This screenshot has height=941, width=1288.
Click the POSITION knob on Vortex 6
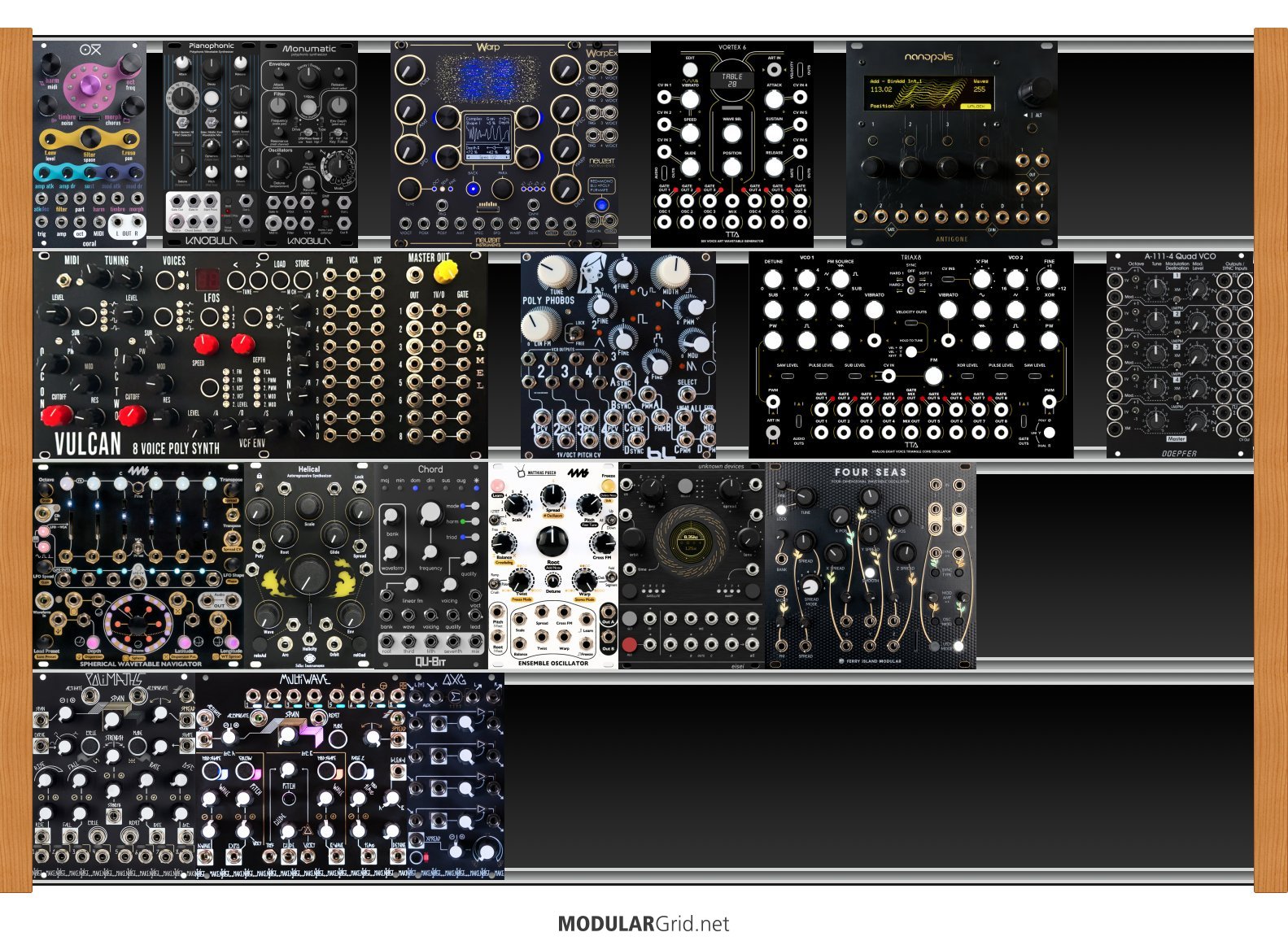click(732, 168)
